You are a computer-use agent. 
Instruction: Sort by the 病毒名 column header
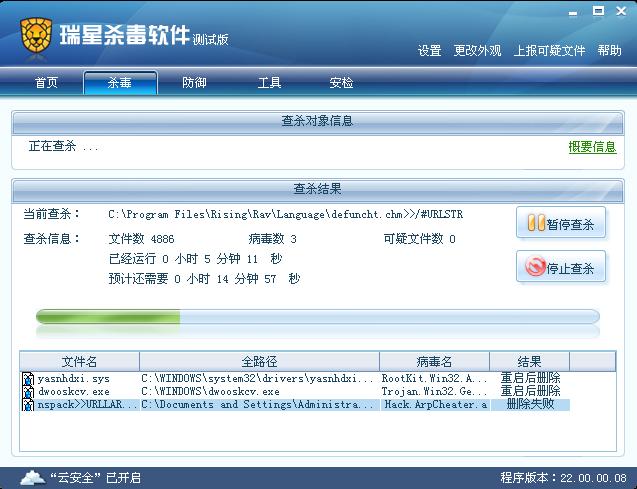click(434, 361)
